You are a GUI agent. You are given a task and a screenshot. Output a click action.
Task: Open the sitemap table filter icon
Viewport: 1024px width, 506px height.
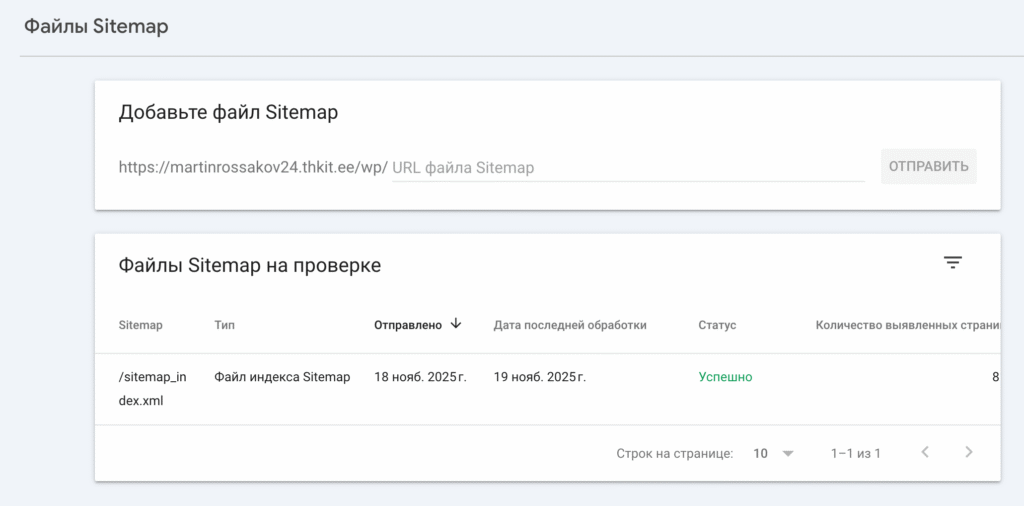click(x=953, y=263)
